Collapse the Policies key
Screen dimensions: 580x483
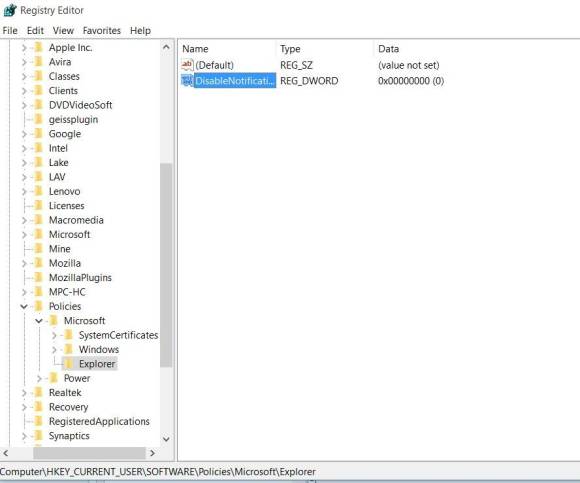[24, 306]
